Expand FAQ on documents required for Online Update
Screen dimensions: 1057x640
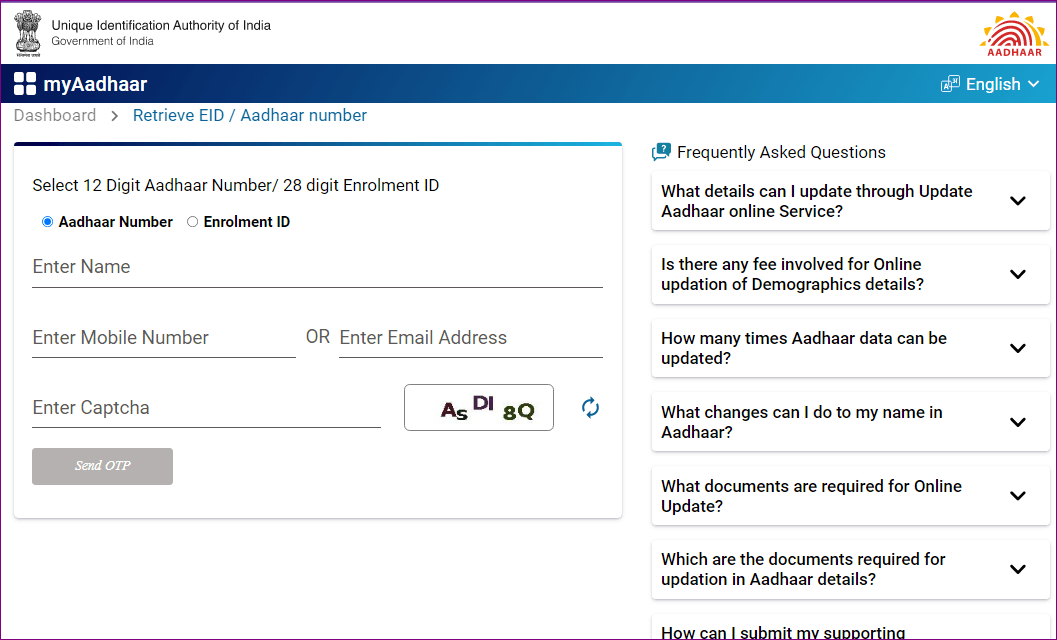coord(1017,496)
